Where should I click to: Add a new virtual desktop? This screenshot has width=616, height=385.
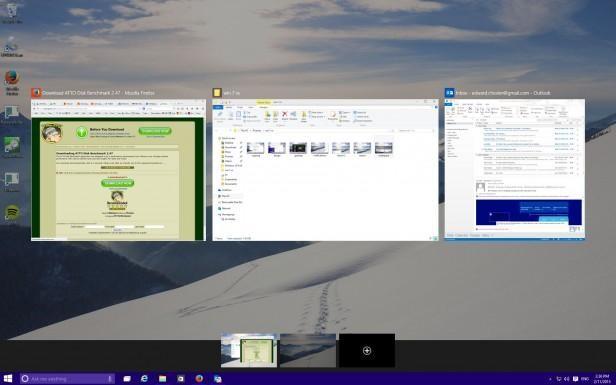(367, 350)
